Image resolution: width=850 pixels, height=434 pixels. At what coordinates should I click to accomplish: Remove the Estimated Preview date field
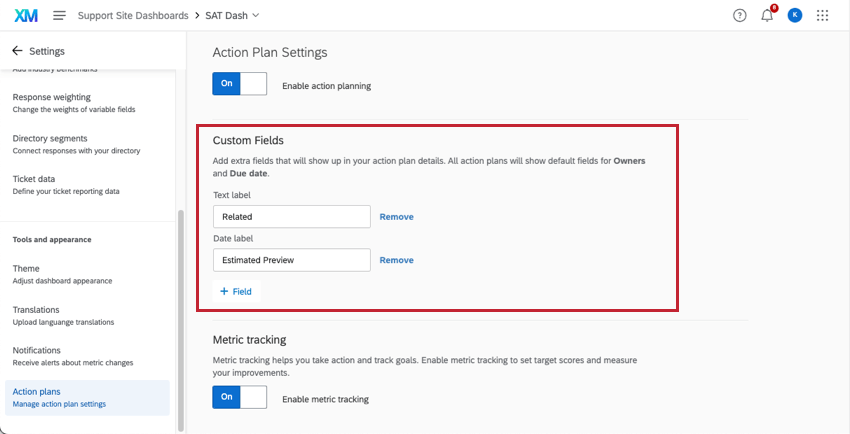396,260
